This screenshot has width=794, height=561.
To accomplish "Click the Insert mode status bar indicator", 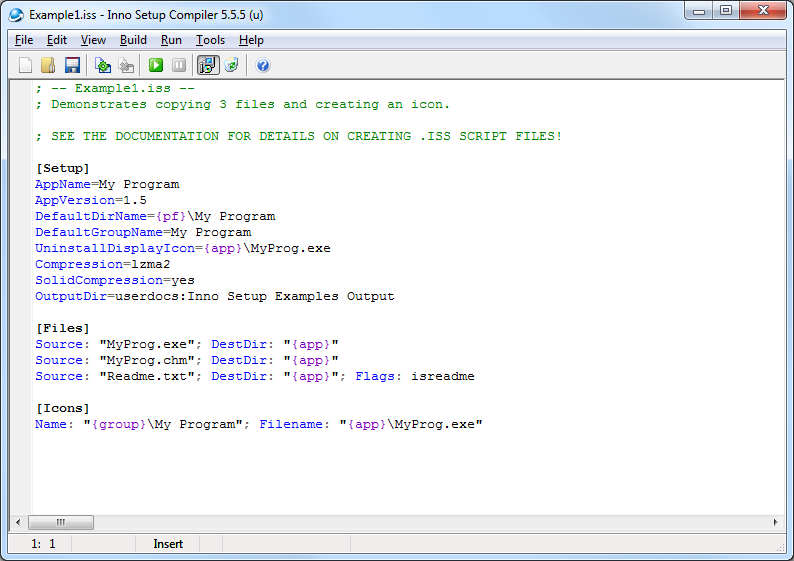I will [x=168, y=544].
